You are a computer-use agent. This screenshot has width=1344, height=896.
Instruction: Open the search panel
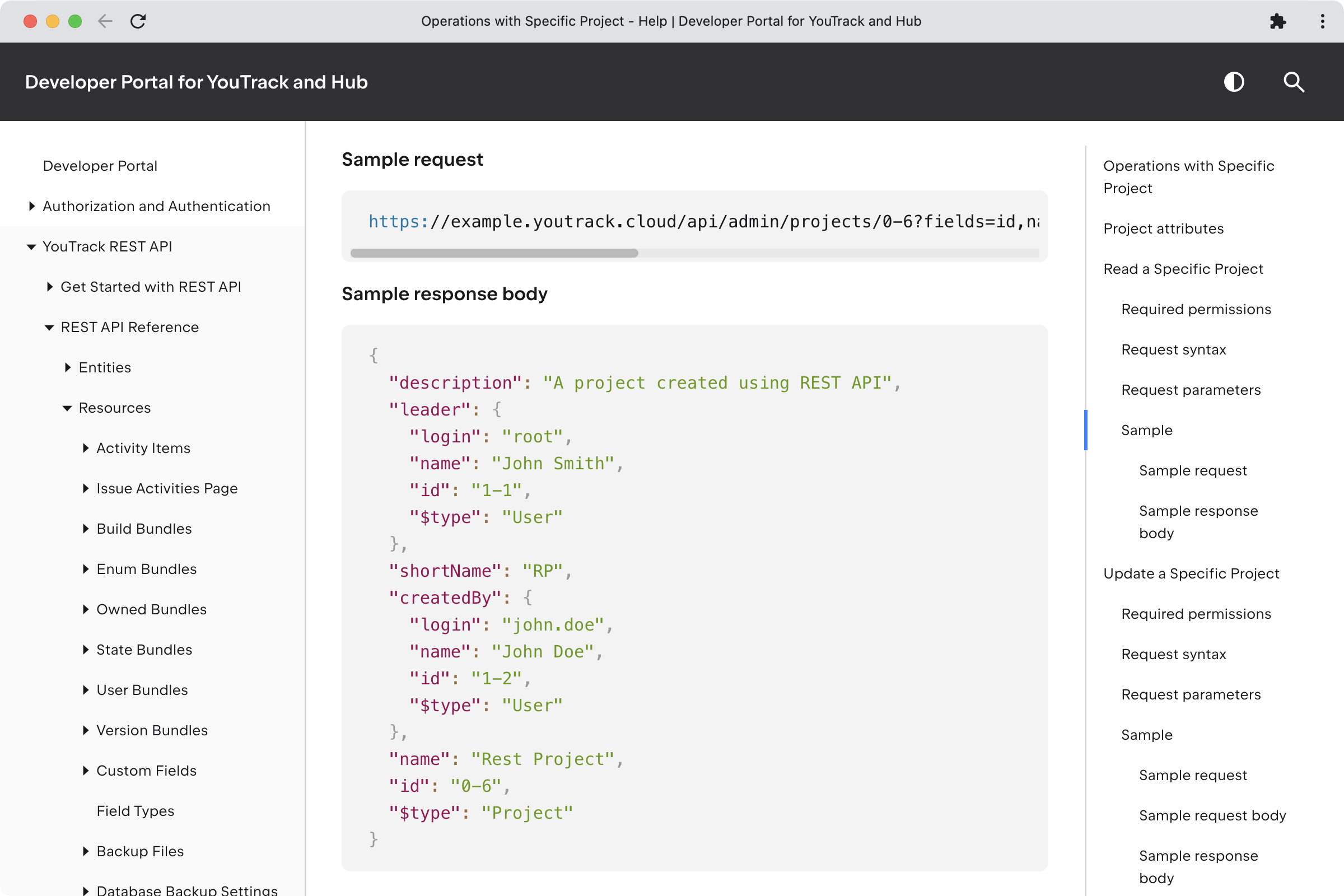point(1293,82)
